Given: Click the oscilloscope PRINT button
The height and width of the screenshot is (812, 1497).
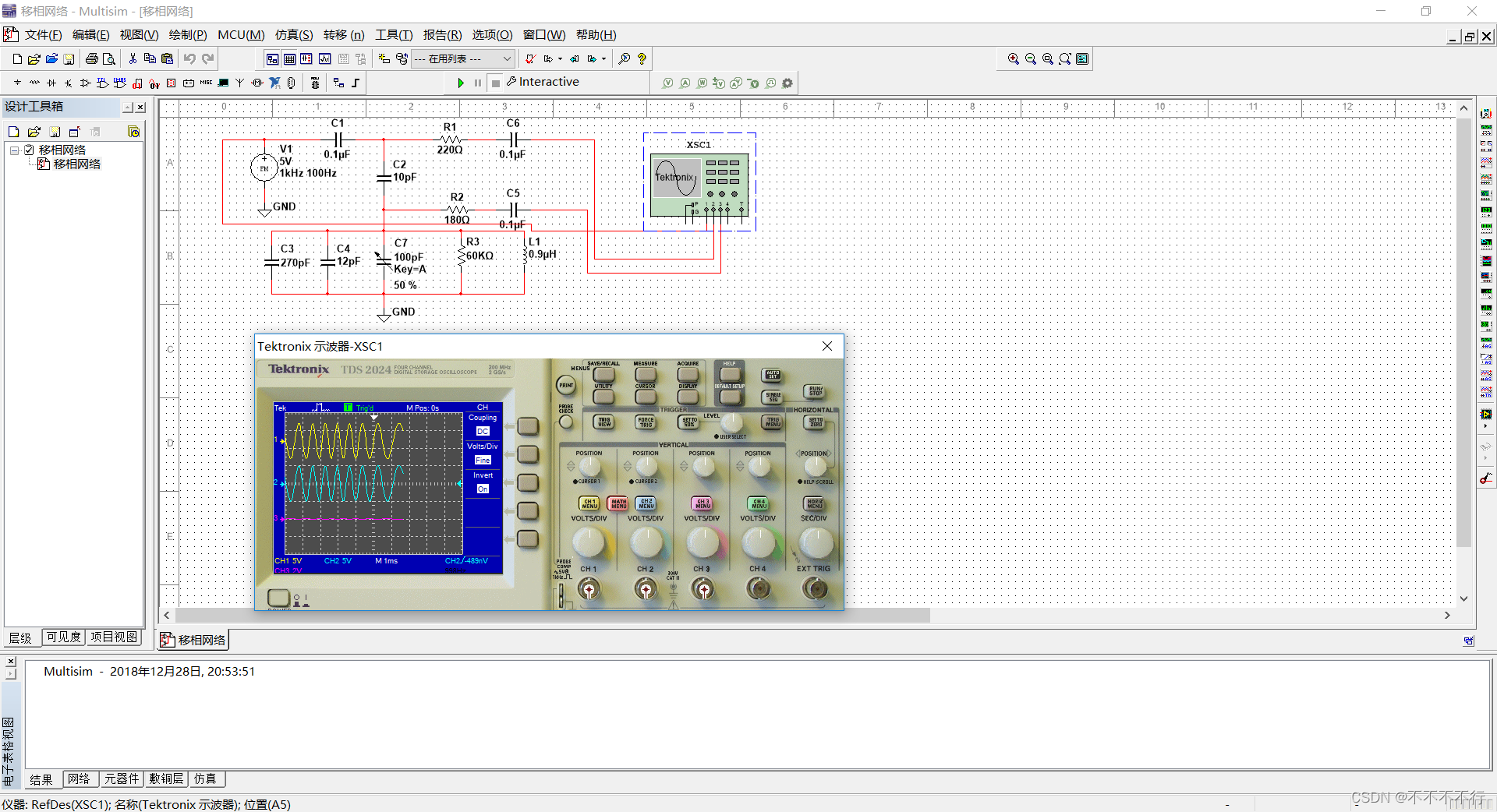Looking at the screenshot, I should (x=566, y=385).
